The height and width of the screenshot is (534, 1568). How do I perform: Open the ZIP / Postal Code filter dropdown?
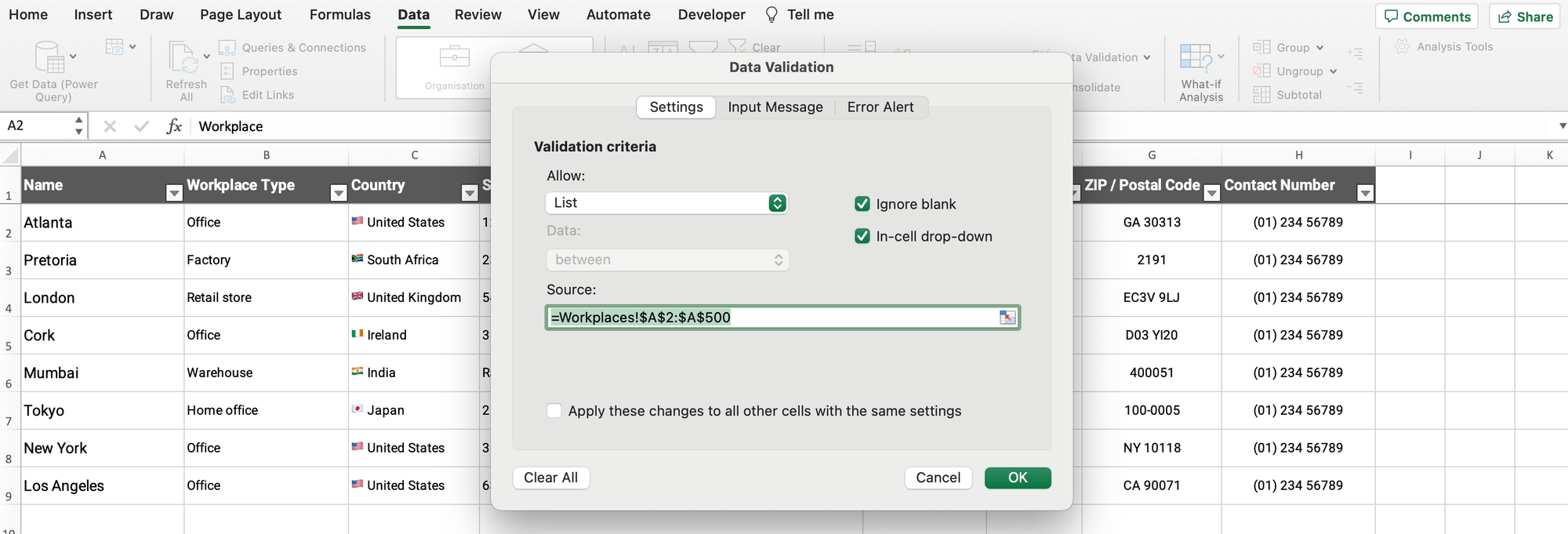pyautogui.click(x=1212, y=193)
